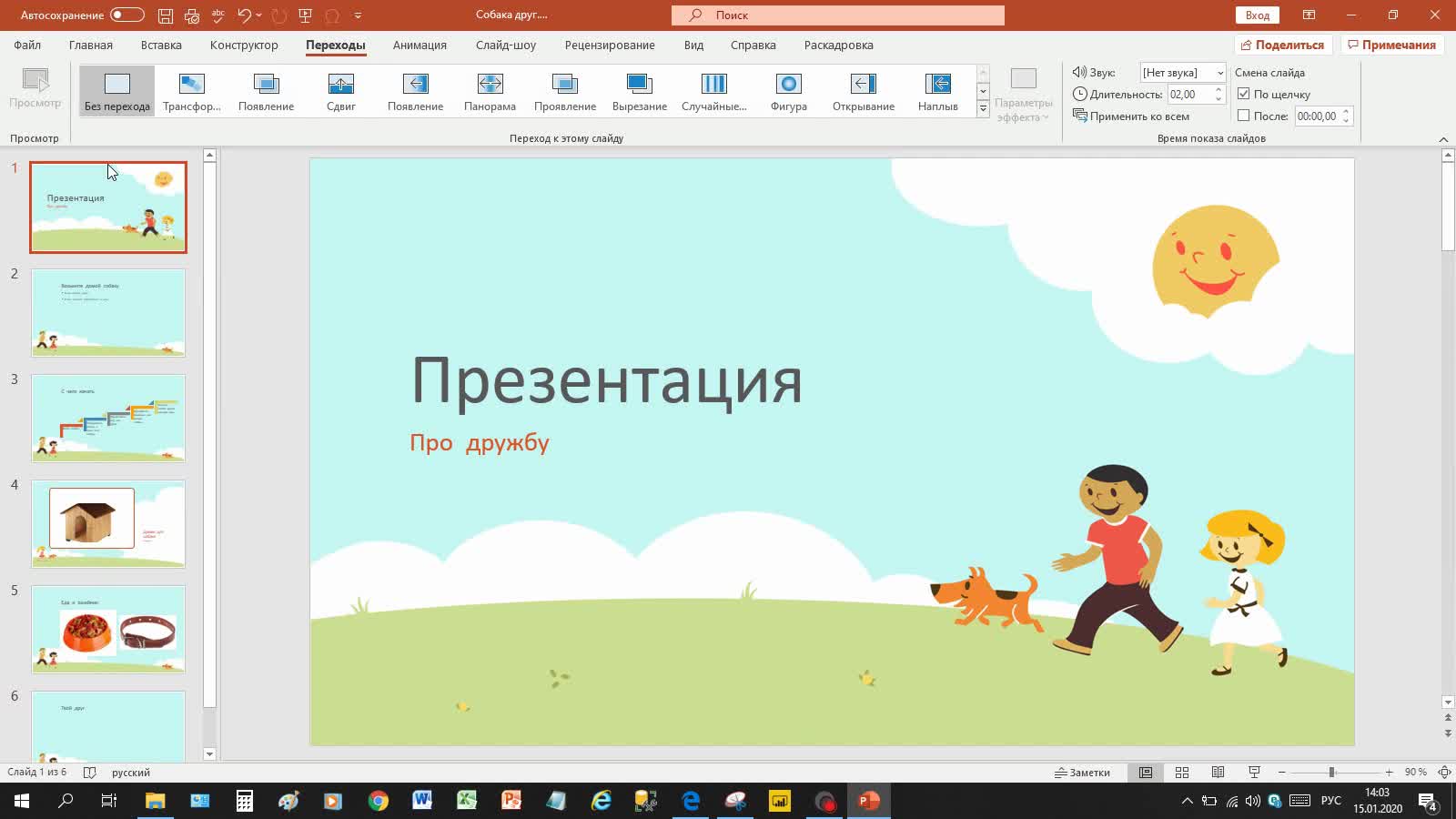Screen dimensions: 1456x819
Task: Toggle the Заметки notes pane
Action: [x=1082, y=773]
